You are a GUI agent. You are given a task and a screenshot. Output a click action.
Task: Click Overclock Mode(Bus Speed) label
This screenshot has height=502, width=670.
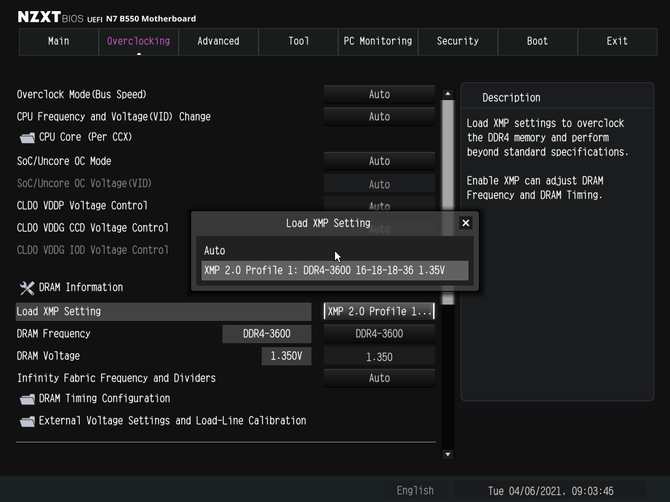point(82,94)
